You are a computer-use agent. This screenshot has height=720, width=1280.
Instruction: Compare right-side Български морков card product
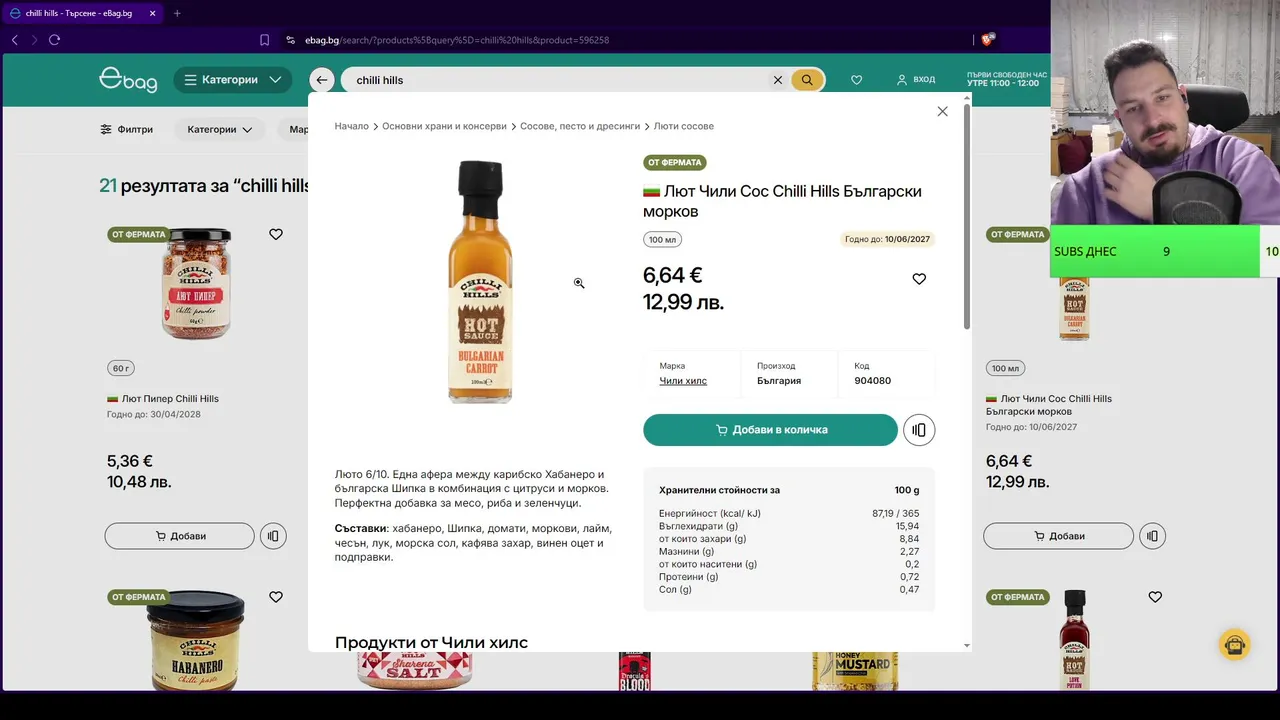1152,536
